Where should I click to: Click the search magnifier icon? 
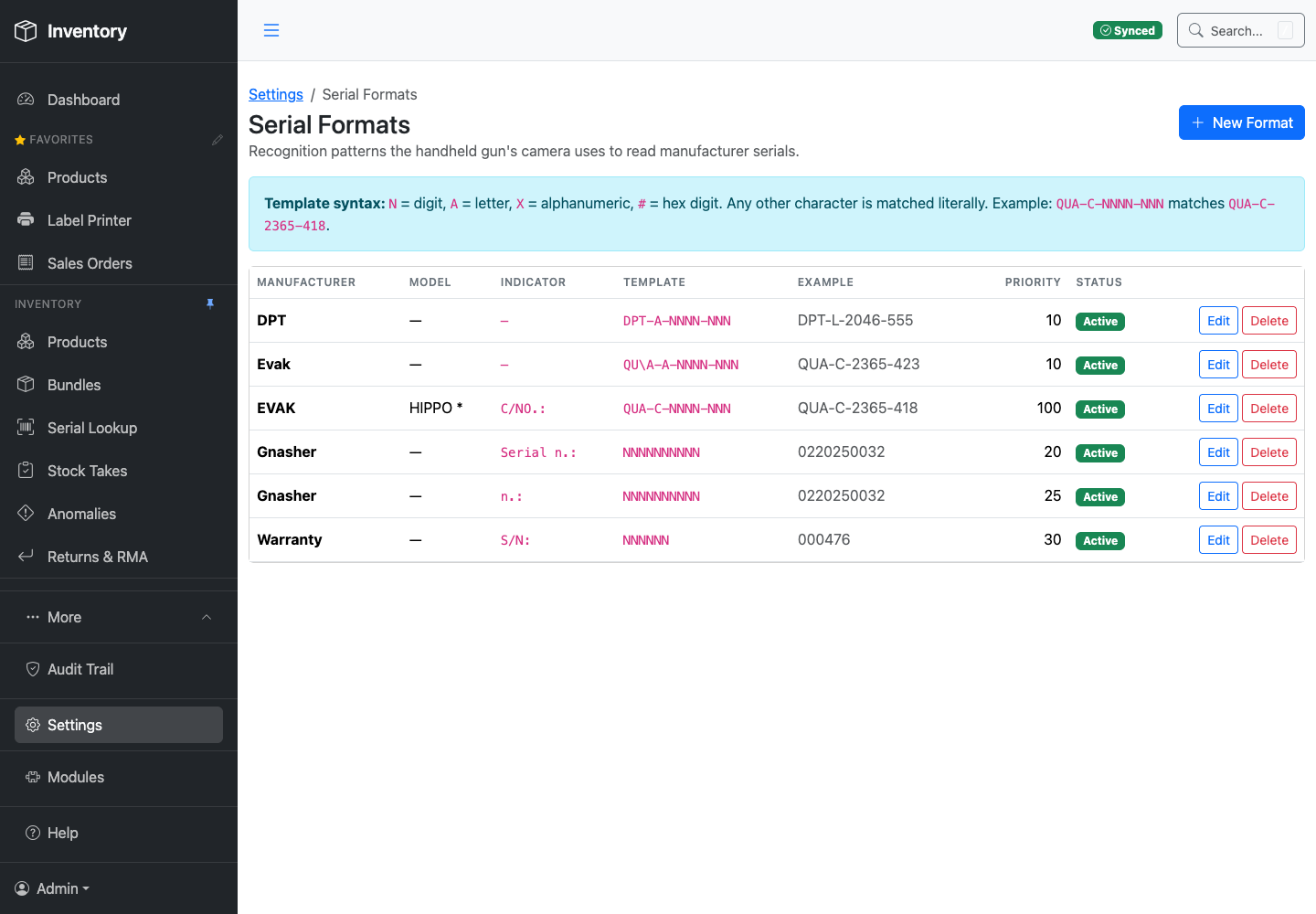point(1195,30)
